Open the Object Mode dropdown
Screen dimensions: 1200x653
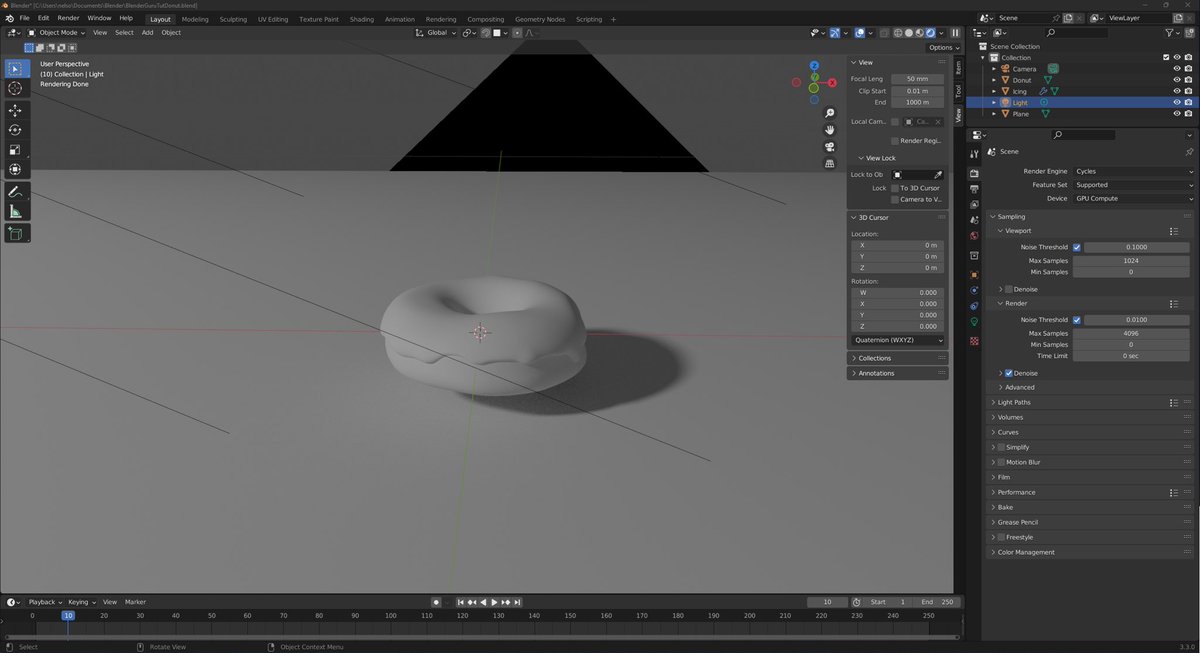point(58,33)
